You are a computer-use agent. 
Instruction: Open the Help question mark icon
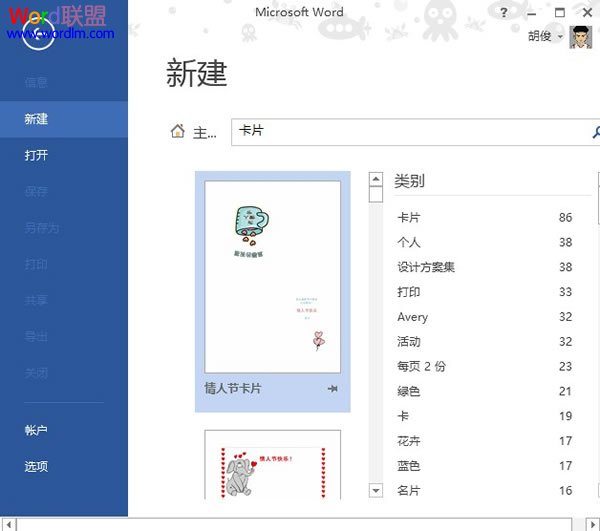pos(504,13)
